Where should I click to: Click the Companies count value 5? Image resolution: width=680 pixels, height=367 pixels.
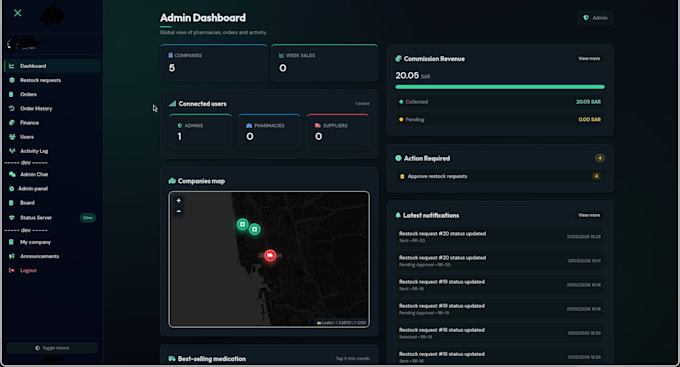[172, 68]
